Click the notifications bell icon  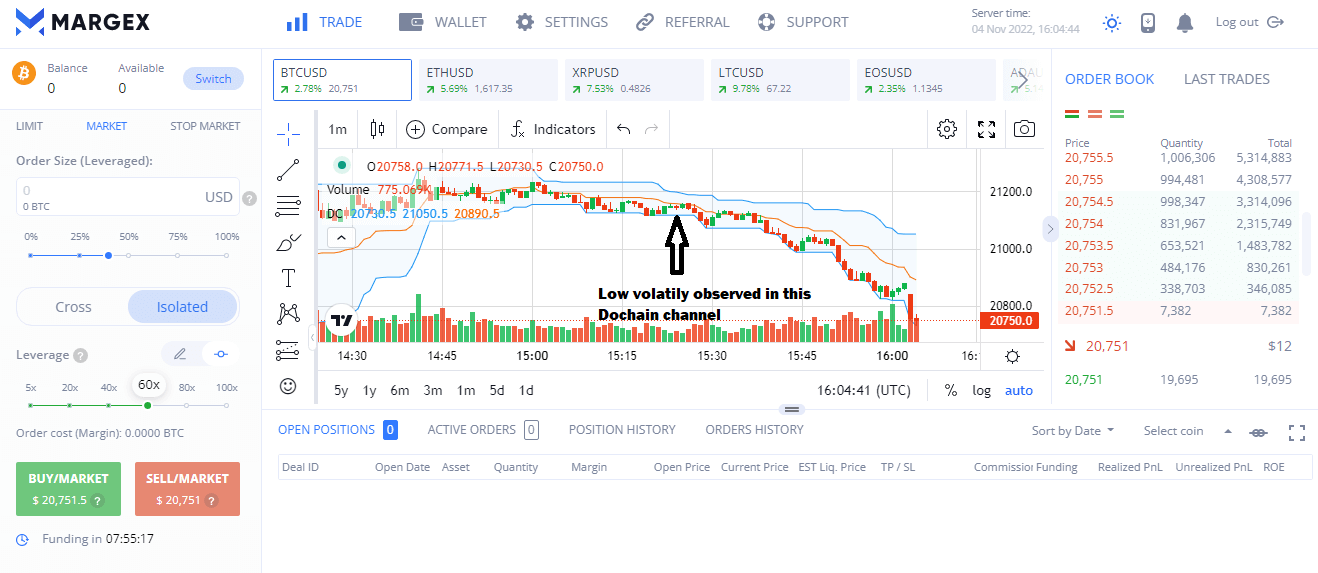click(x=1185, y=22)
